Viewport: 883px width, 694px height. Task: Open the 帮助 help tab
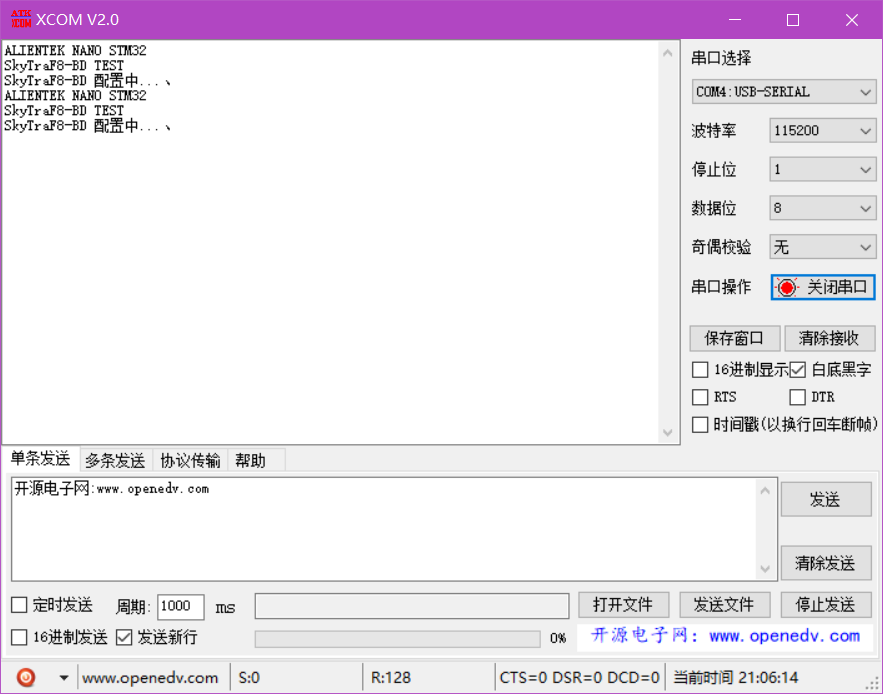coord(253,460)
